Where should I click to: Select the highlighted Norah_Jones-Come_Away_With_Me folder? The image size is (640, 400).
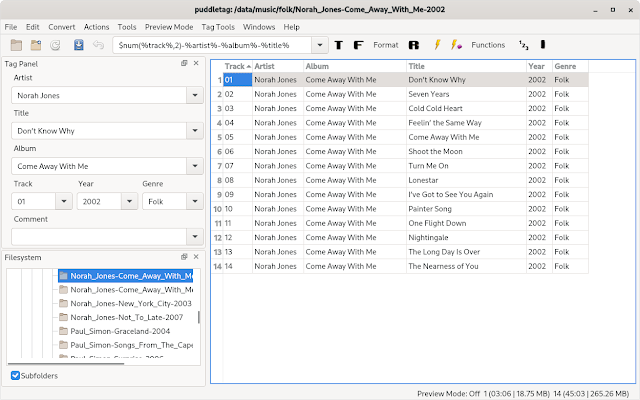point(126,276)
